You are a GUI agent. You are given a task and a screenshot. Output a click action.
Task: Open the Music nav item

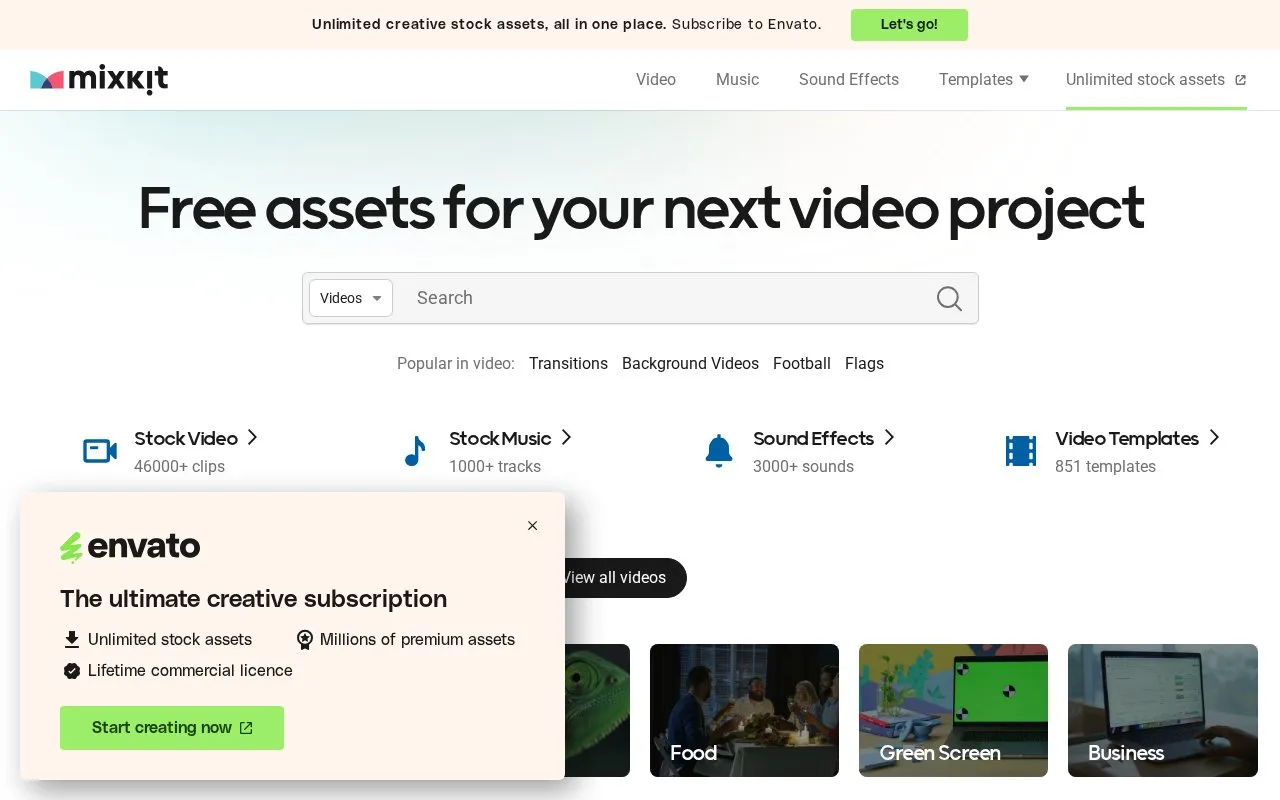tap(737, 79)
